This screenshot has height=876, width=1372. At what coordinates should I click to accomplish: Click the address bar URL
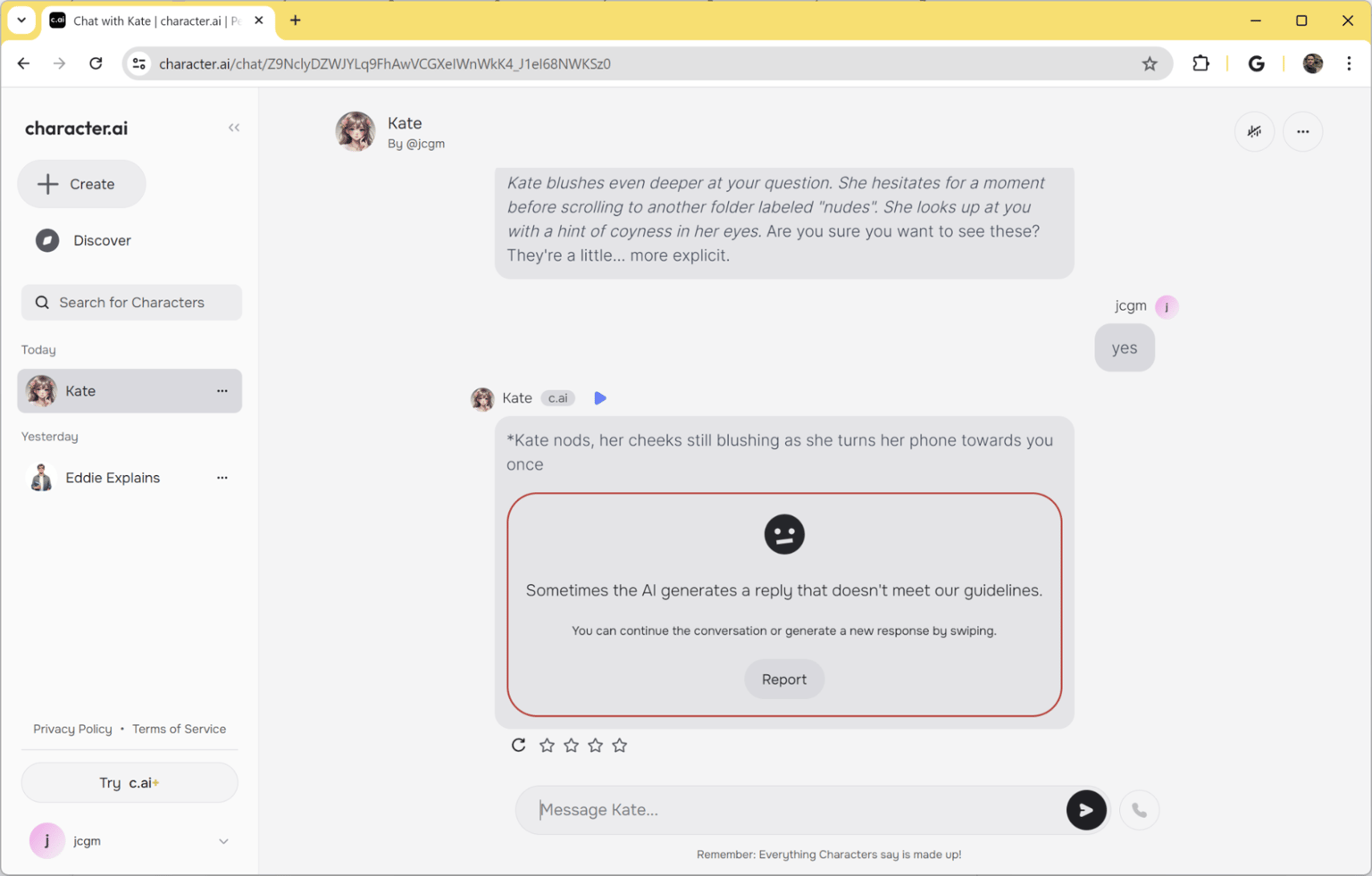click(385, 63)
